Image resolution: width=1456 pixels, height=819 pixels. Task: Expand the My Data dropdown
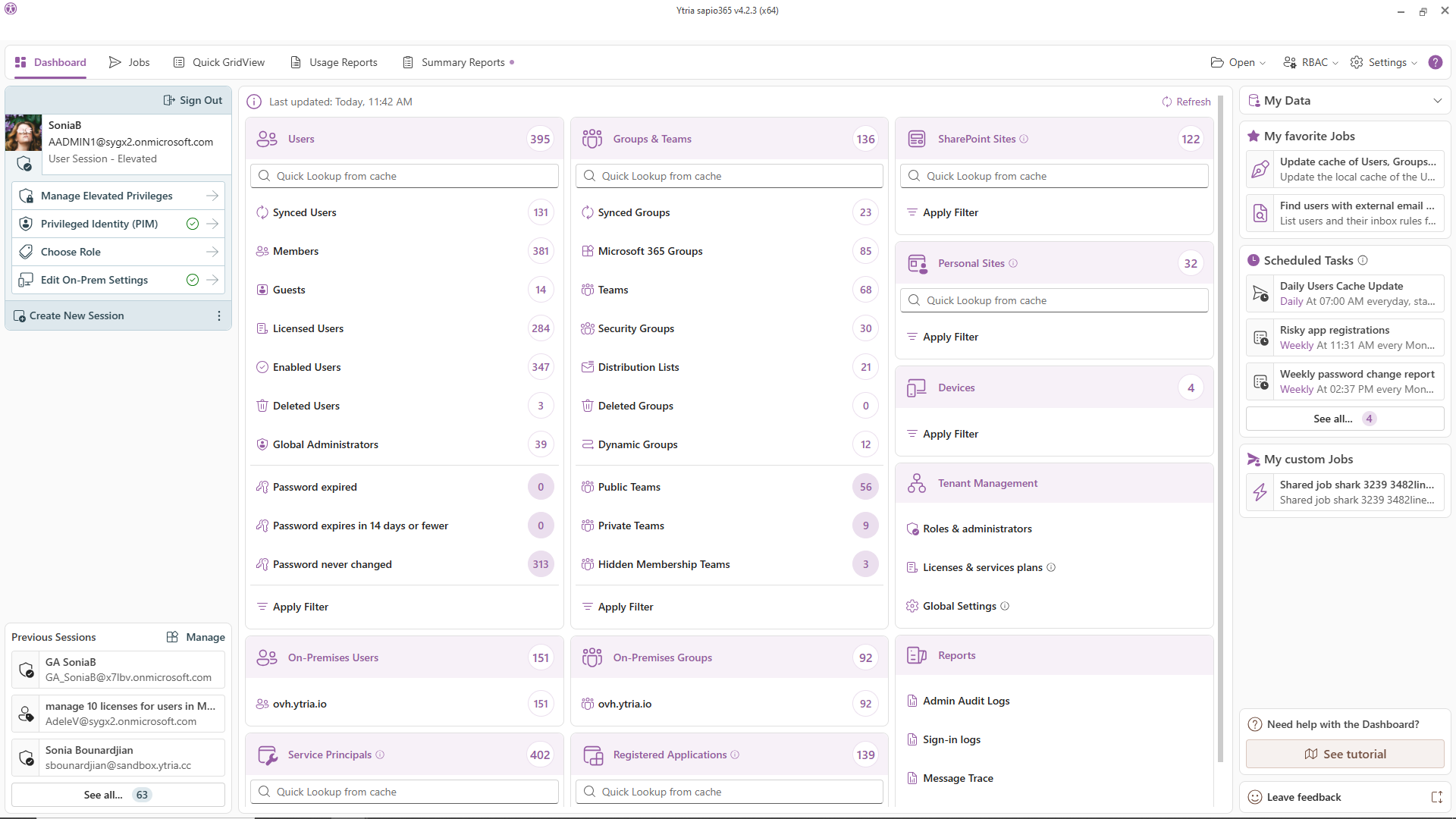(x=1437, y=101)
